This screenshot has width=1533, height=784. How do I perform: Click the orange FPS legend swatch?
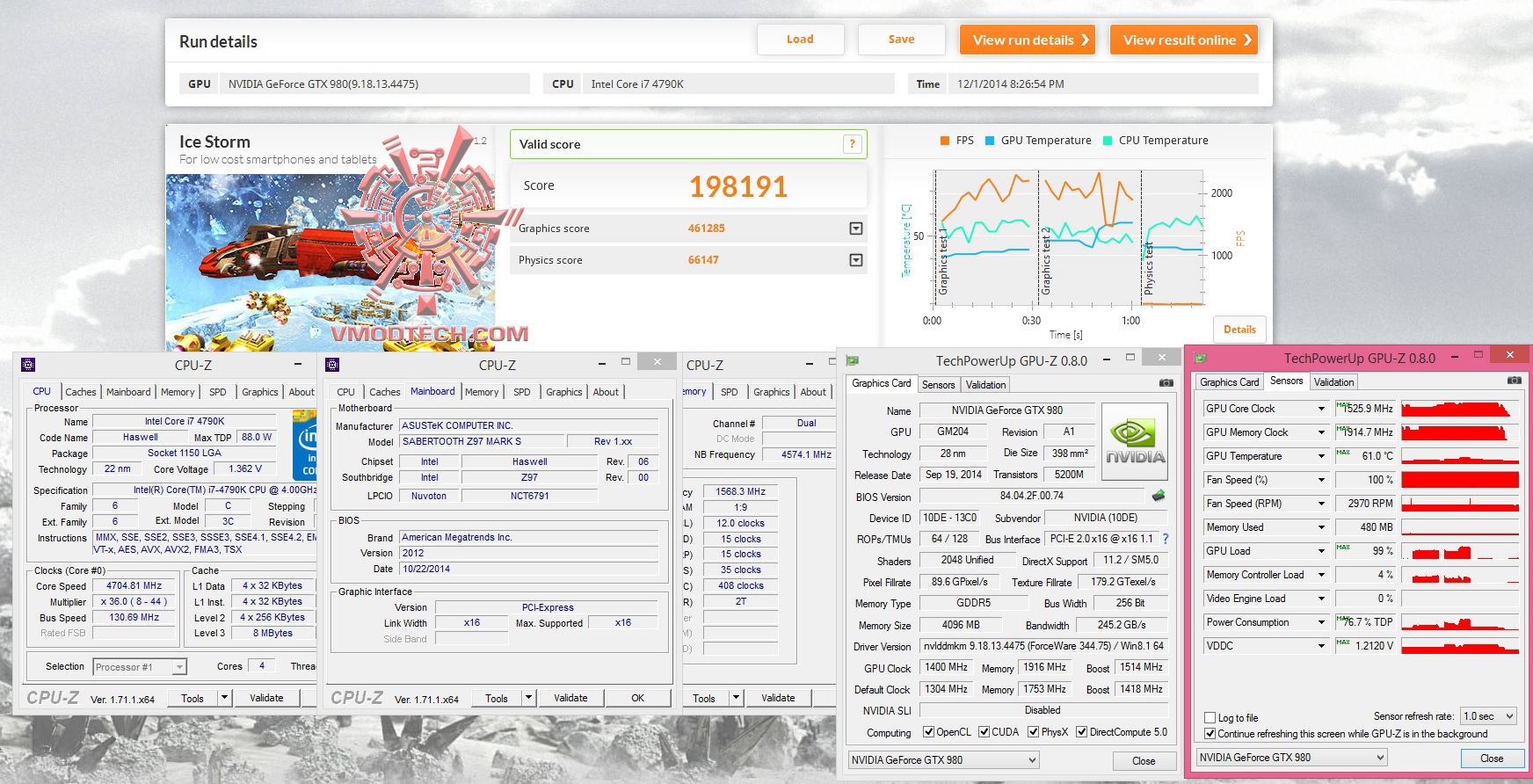[x=944, y=141]
